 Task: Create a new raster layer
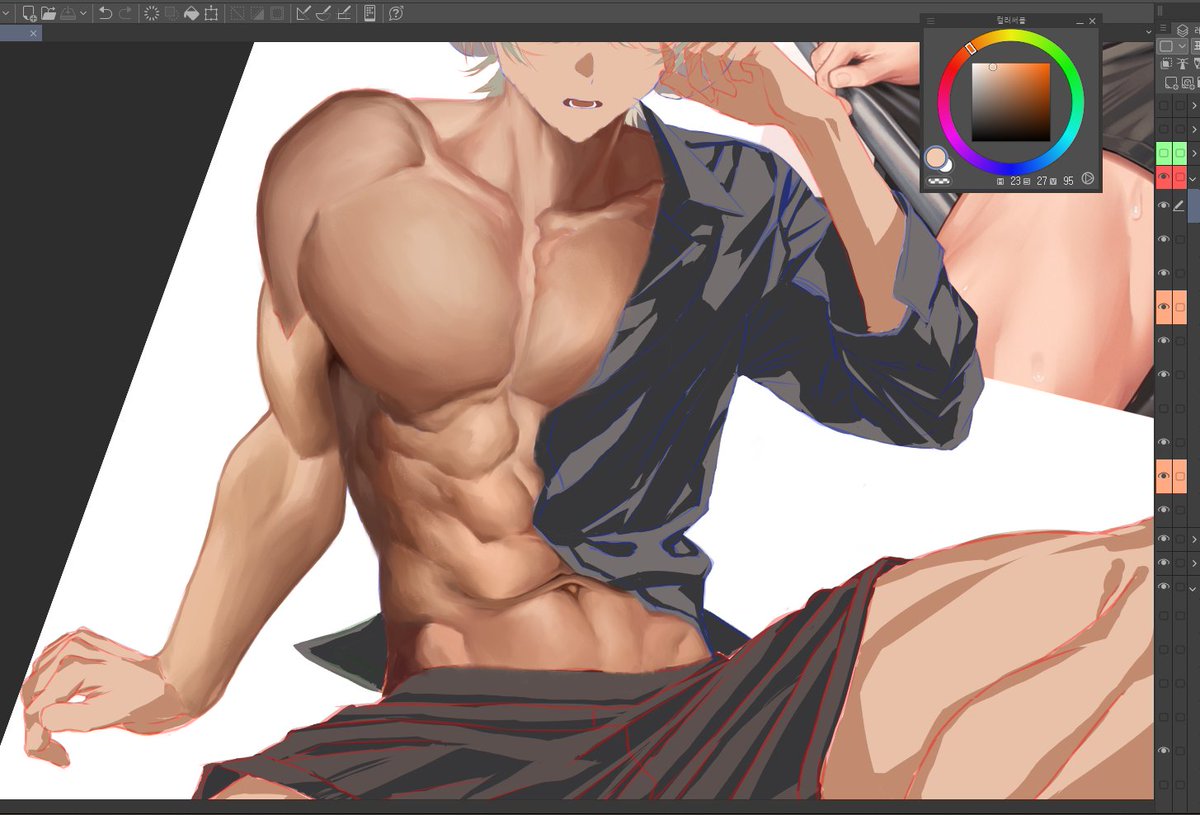pos(1171,82)
